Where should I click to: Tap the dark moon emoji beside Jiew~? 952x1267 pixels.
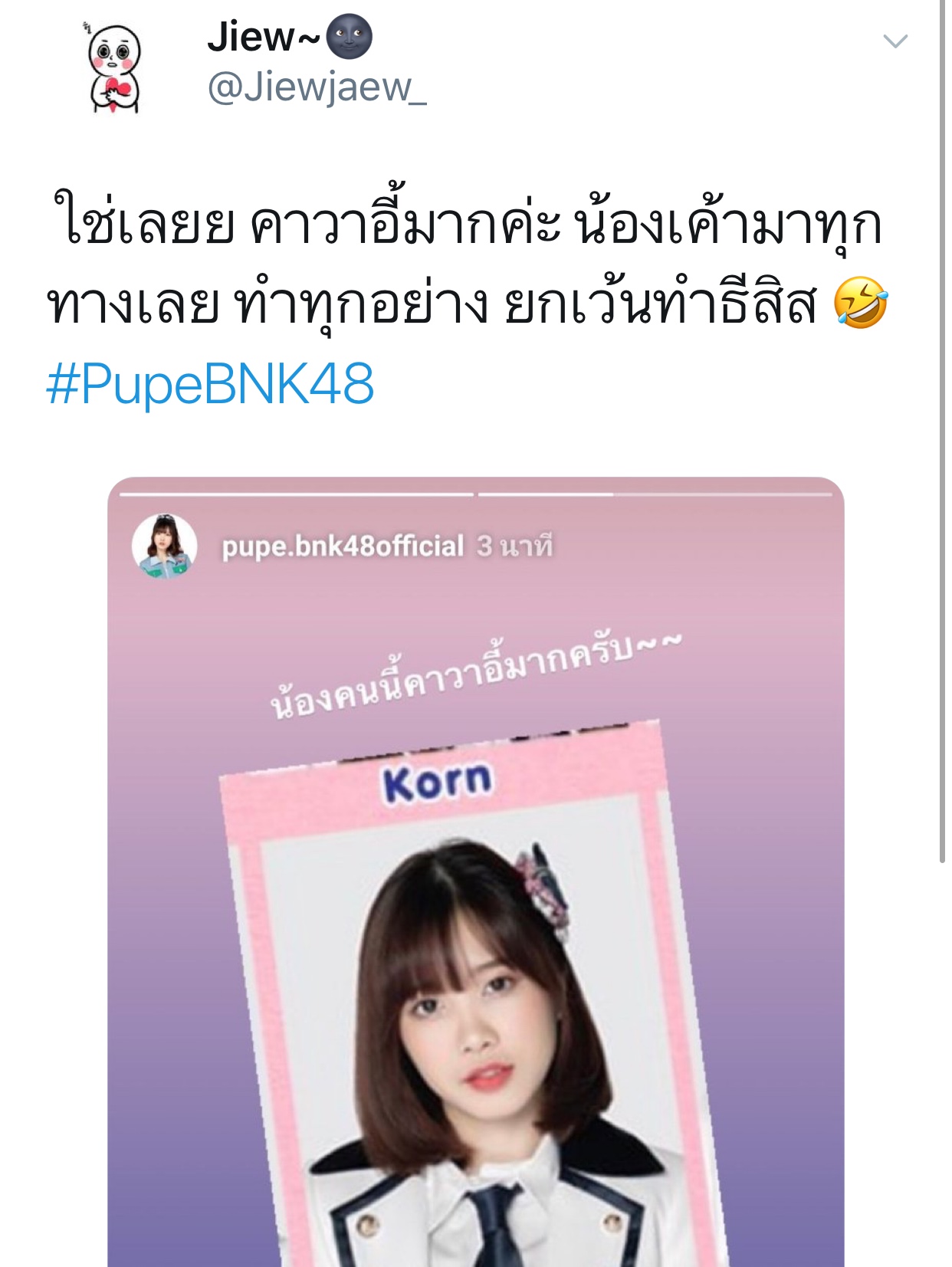pyautogui.click(x=350, y=38)
